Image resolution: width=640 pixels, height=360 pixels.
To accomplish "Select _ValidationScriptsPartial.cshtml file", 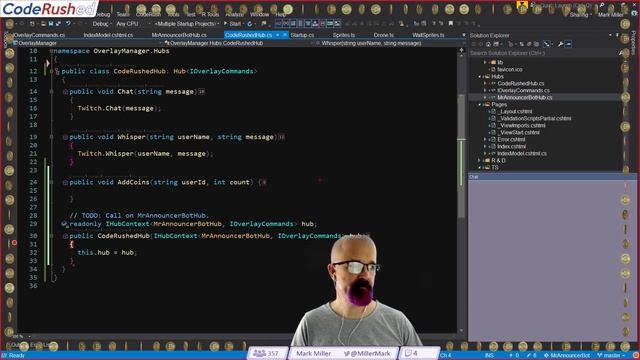I will coord(535,118).
